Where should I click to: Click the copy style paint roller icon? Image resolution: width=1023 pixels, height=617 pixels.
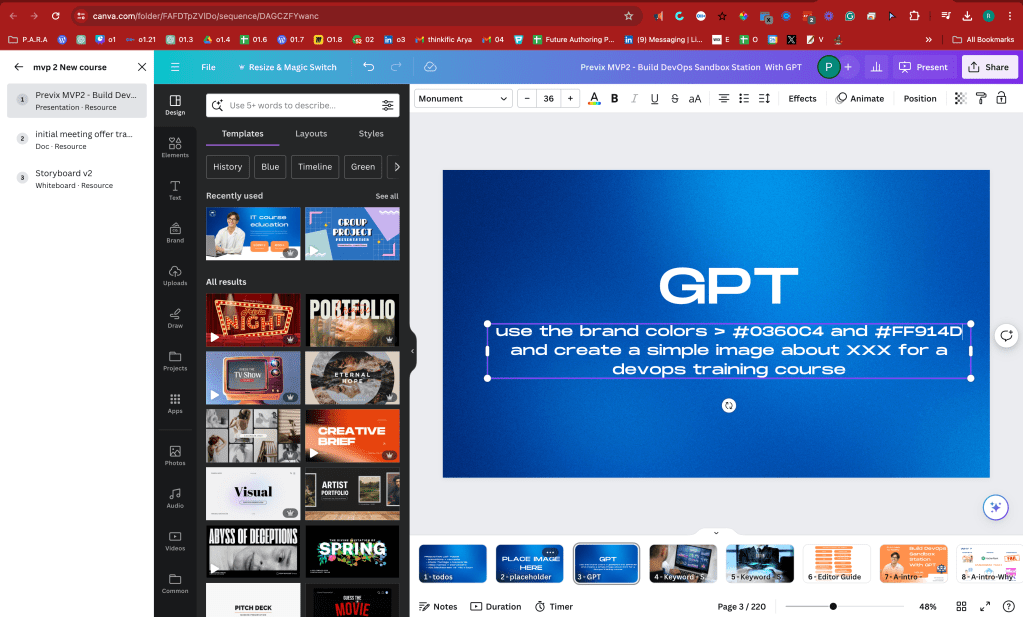(x=981, y=98)
